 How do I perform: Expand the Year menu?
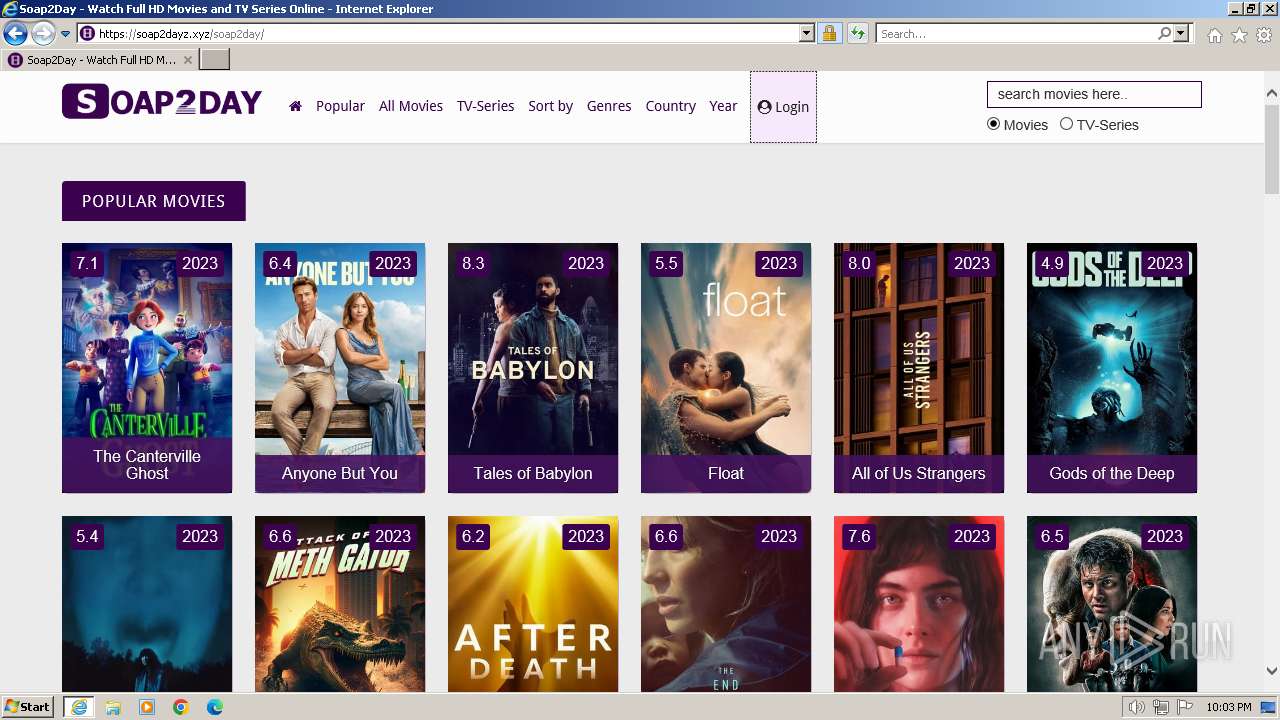pos(723,106)
